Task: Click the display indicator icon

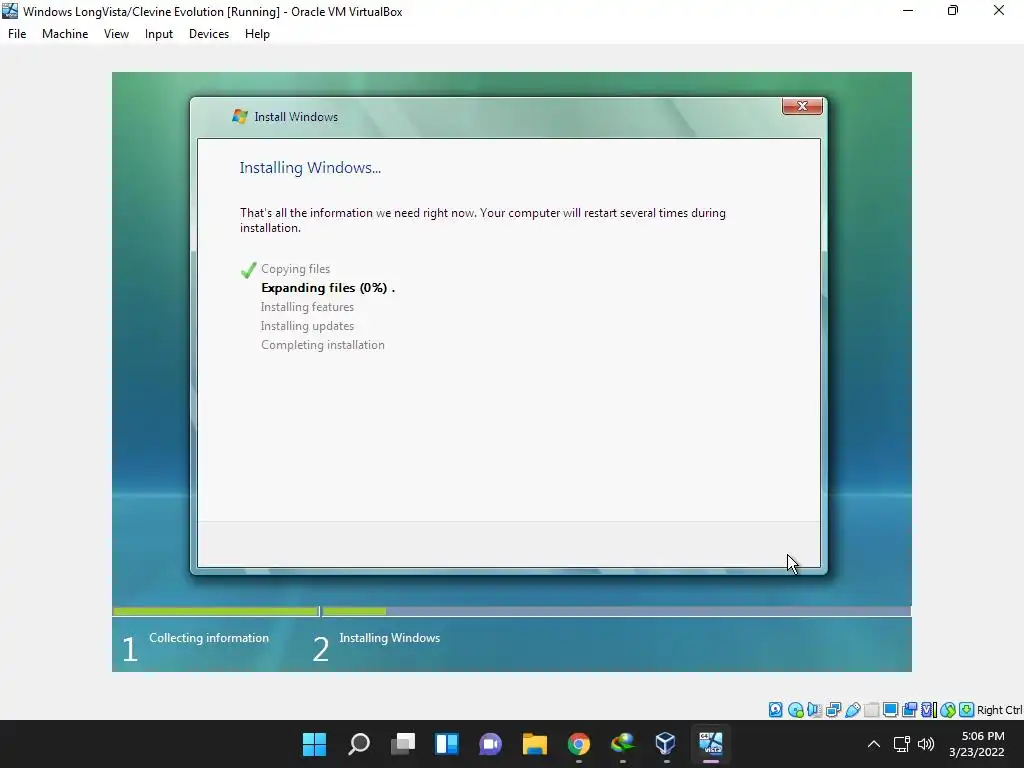Action: coord(890,710)
